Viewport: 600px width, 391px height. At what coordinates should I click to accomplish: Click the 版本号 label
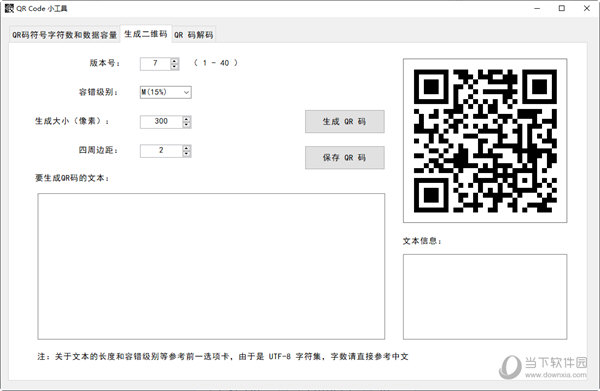coord(104,63)
